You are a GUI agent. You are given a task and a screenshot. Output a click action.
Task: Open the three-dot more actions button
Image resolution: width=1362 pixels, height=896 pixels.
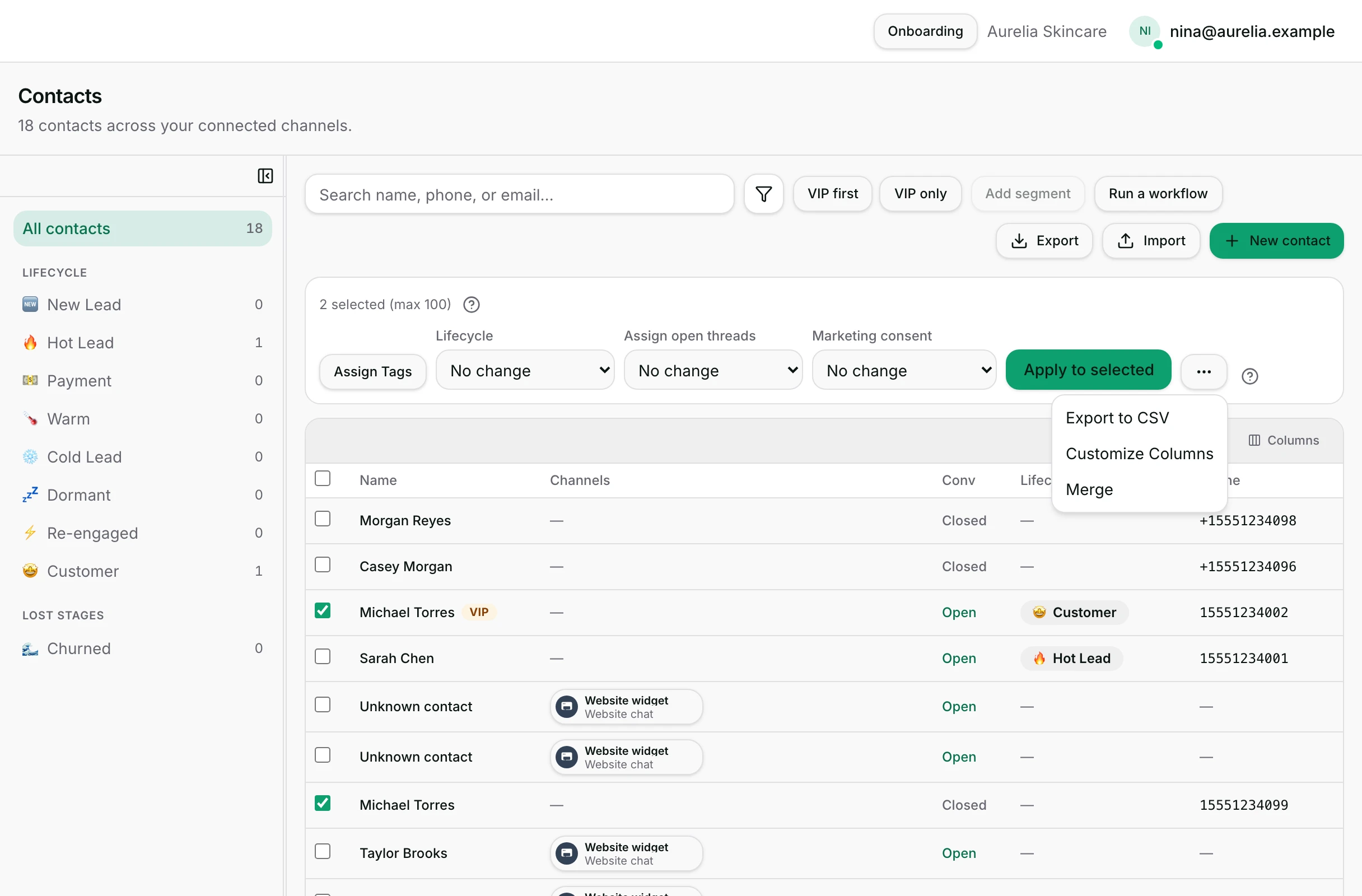pos(1204,371)
